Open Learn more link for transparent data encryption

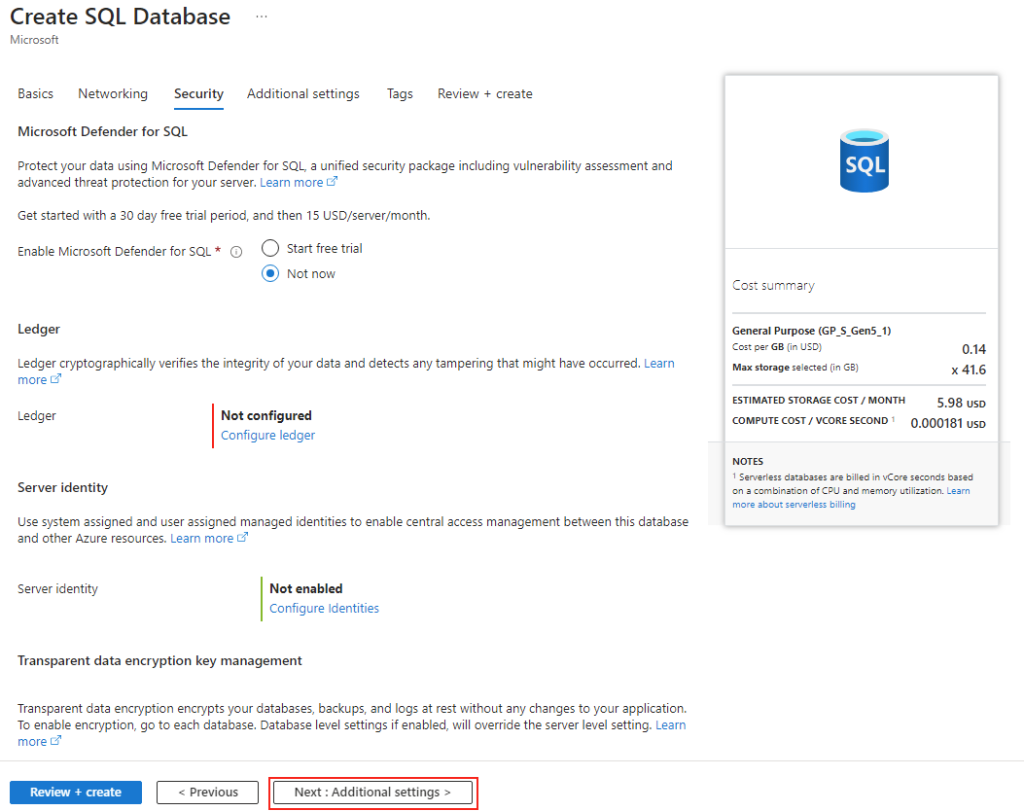click(671, 725)
